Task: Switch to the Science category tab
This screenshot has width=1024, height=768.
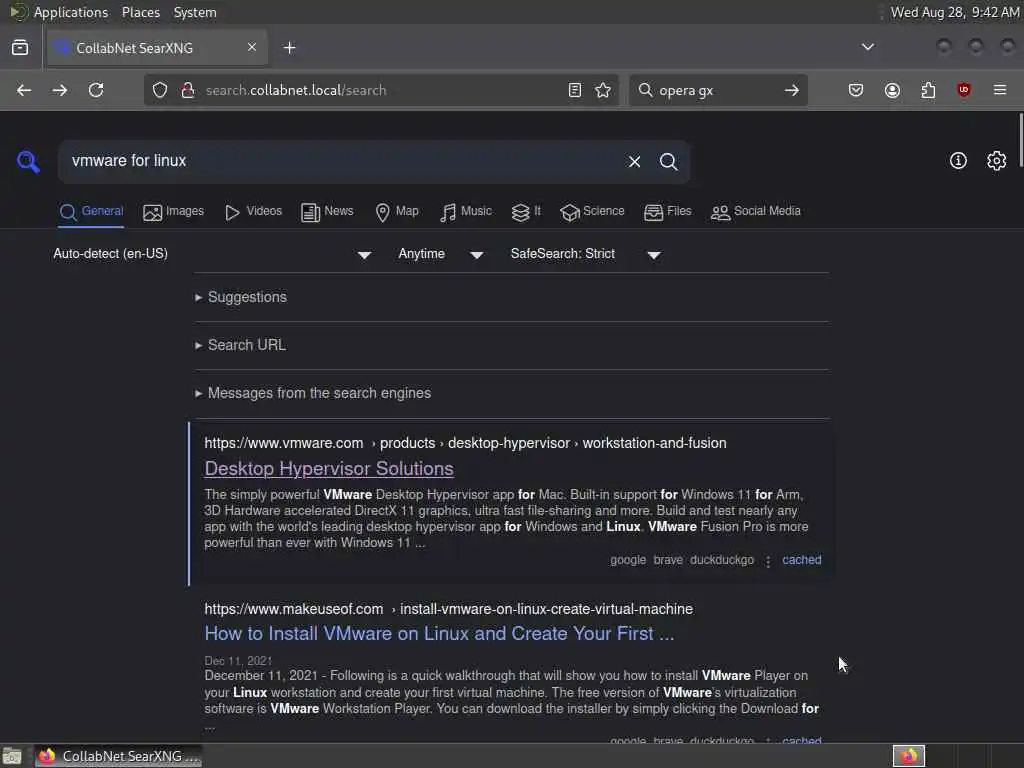Action: (592, 212)
